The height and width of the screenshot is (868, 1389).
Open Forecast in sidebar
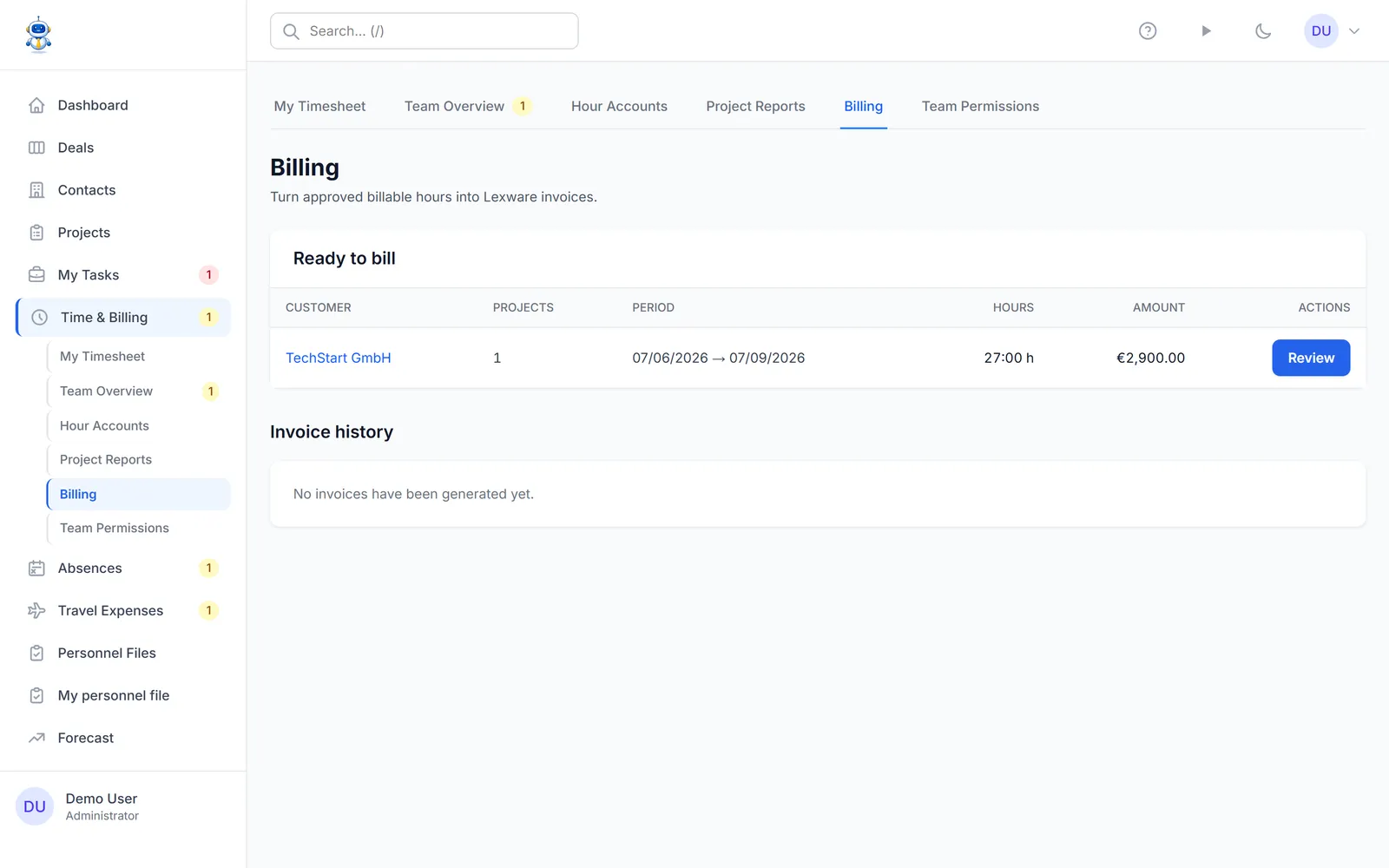click(x=123, y=739)
